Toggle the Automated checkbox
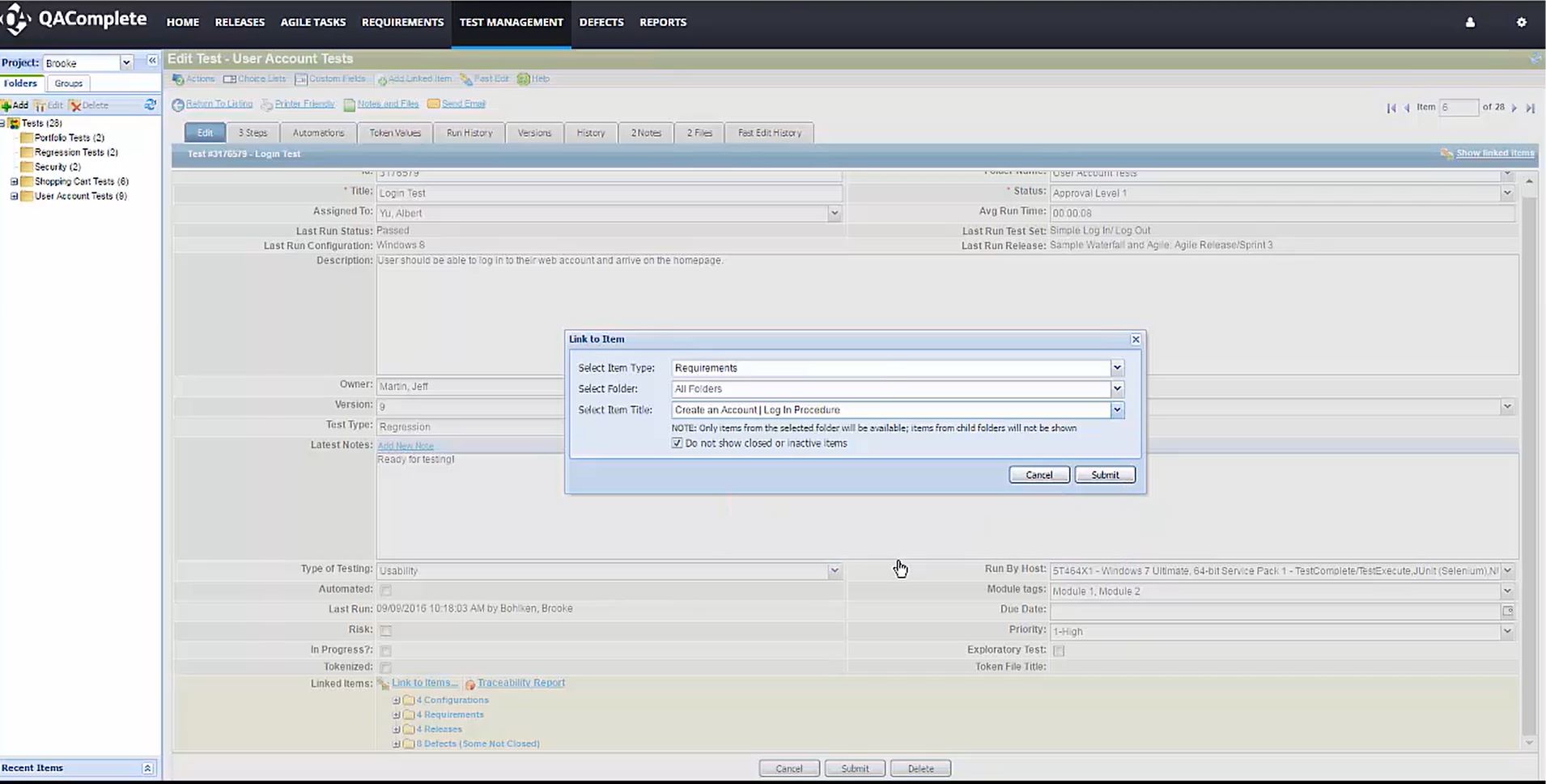Screen dimensions: 1546x784 click(386, 590)
